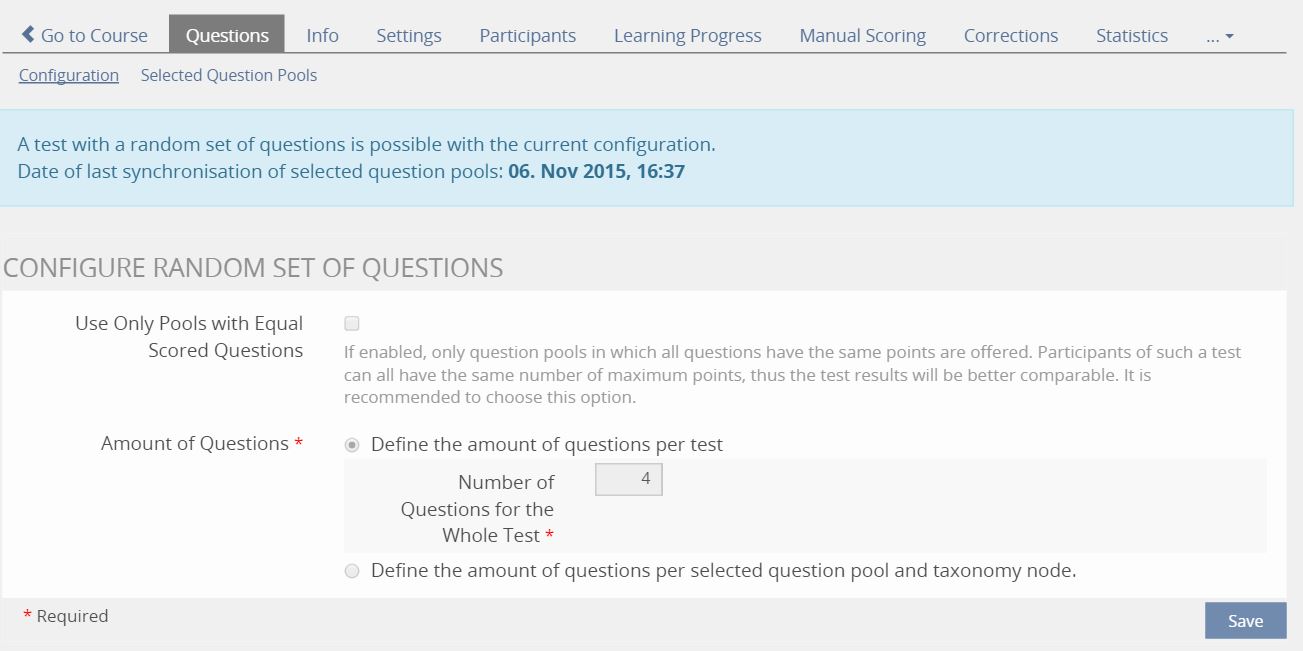This screenshot has height=651, width=1303.
Task: Select 'Define the amount of questions per test' radio
Action: [352, 445]
